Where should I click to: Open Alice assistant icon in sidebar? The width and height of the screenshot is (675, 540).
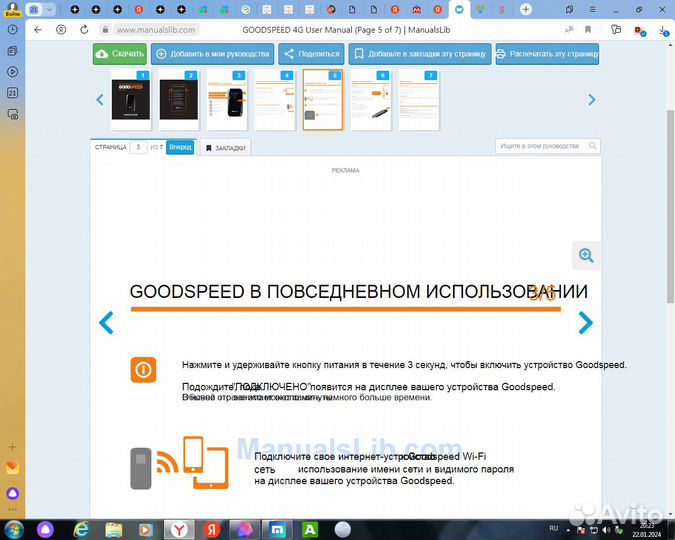[12, 493]
